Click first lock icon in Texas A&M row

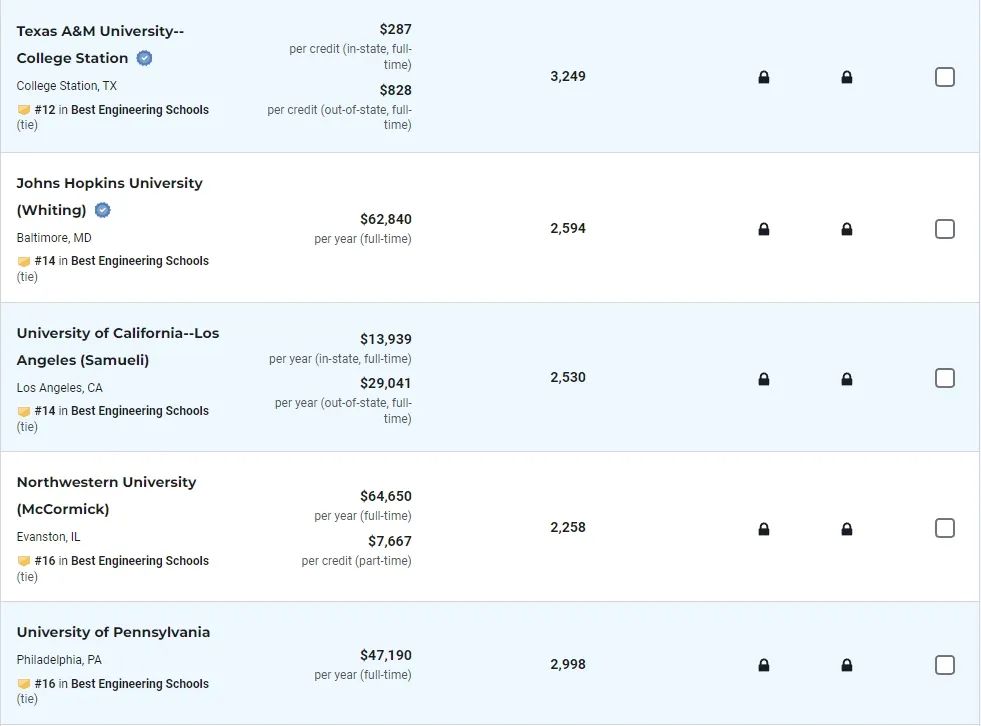click(x=763, y=77)
